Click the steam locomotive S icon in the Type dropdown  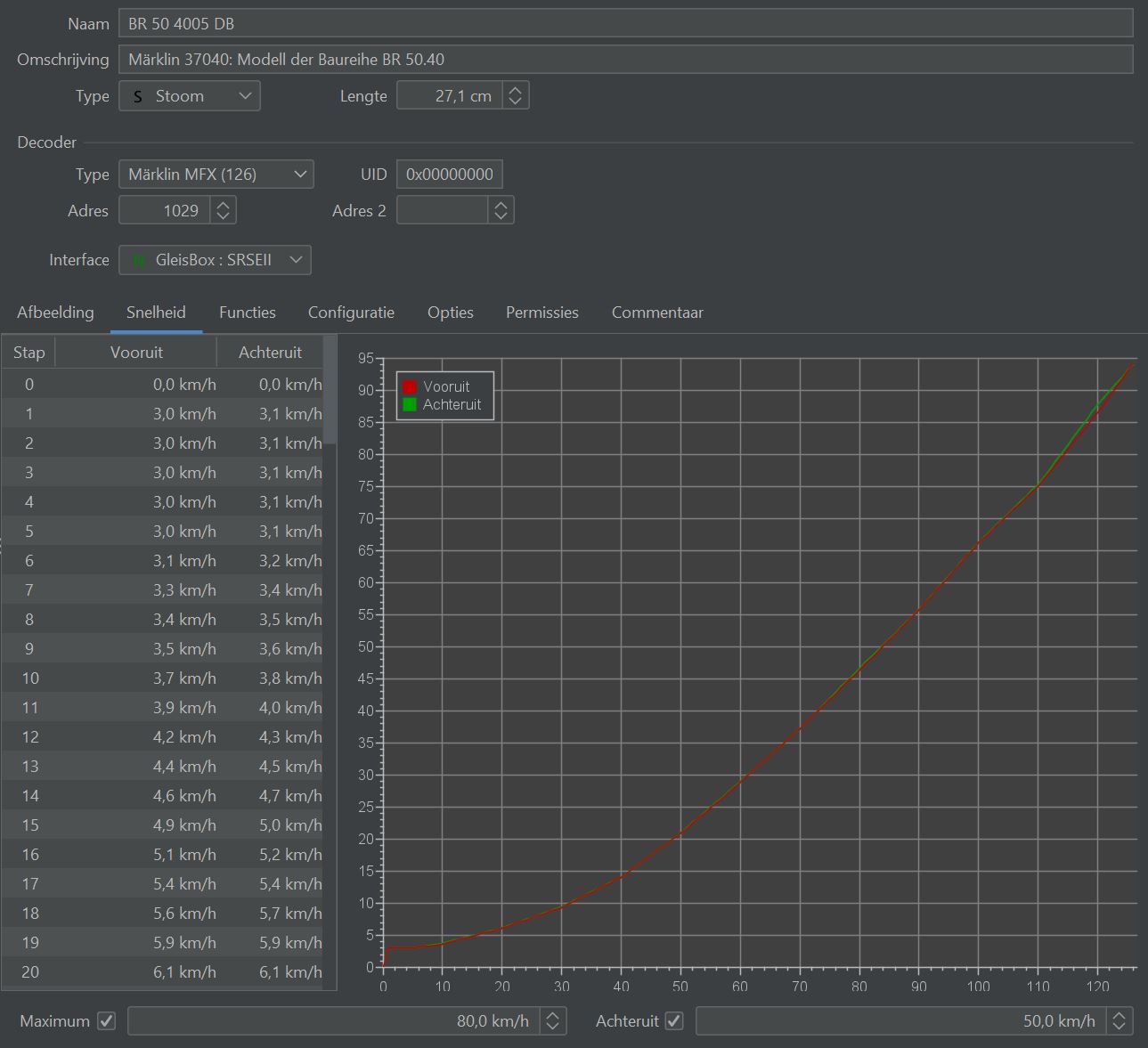click(x=138, y=96)
